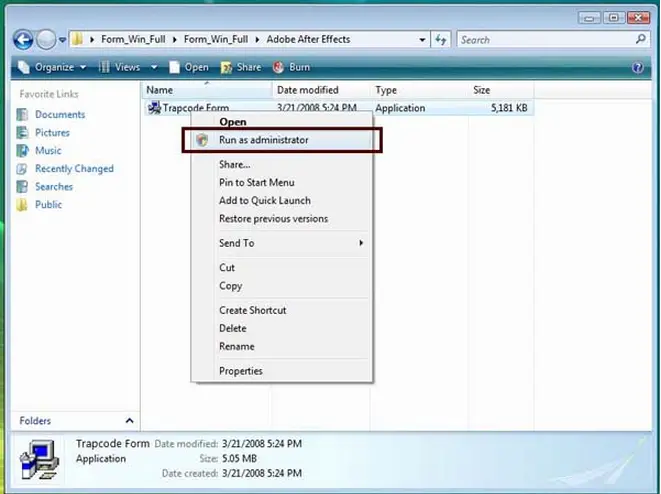Click the 5.05 MB size value
Viewport: 661px width, 494px height.
tap(239, 458)
